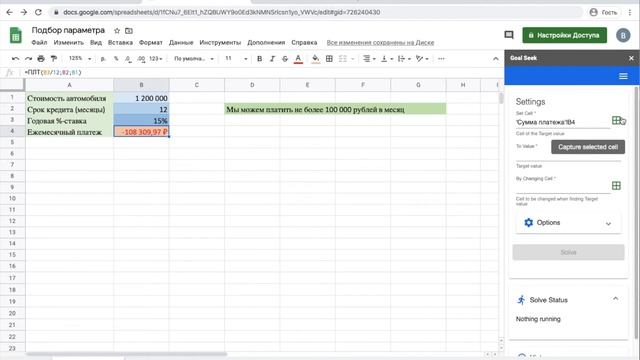Click Настройки Доступа share button
The width and height of the screenshot is (640, 360).
(564, 35)
